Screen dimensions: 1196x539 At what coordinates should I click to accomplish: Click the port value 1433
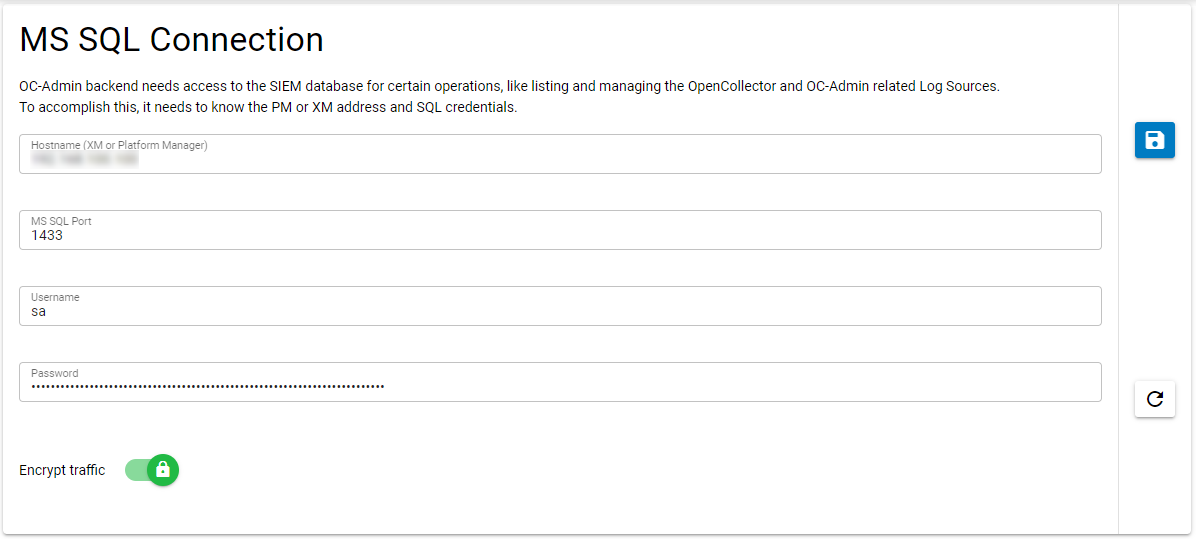click(x=47, y=236)
